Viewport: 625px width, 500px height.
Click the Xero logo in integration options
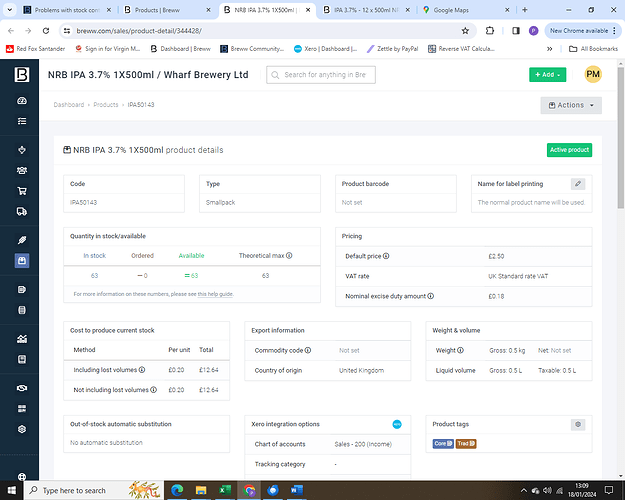397,424
